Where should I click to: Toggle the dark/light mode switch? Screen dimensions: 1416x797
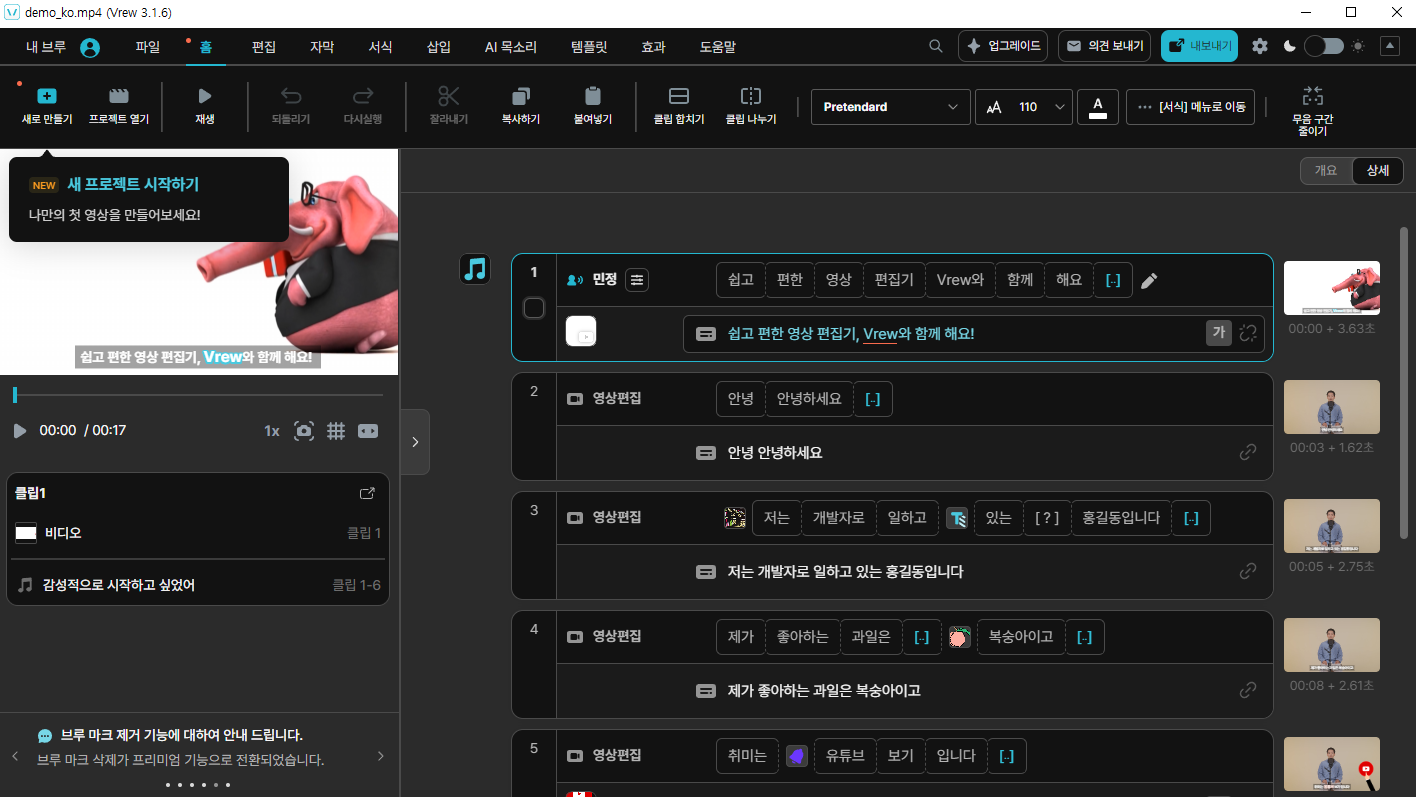coord(1323,46)
